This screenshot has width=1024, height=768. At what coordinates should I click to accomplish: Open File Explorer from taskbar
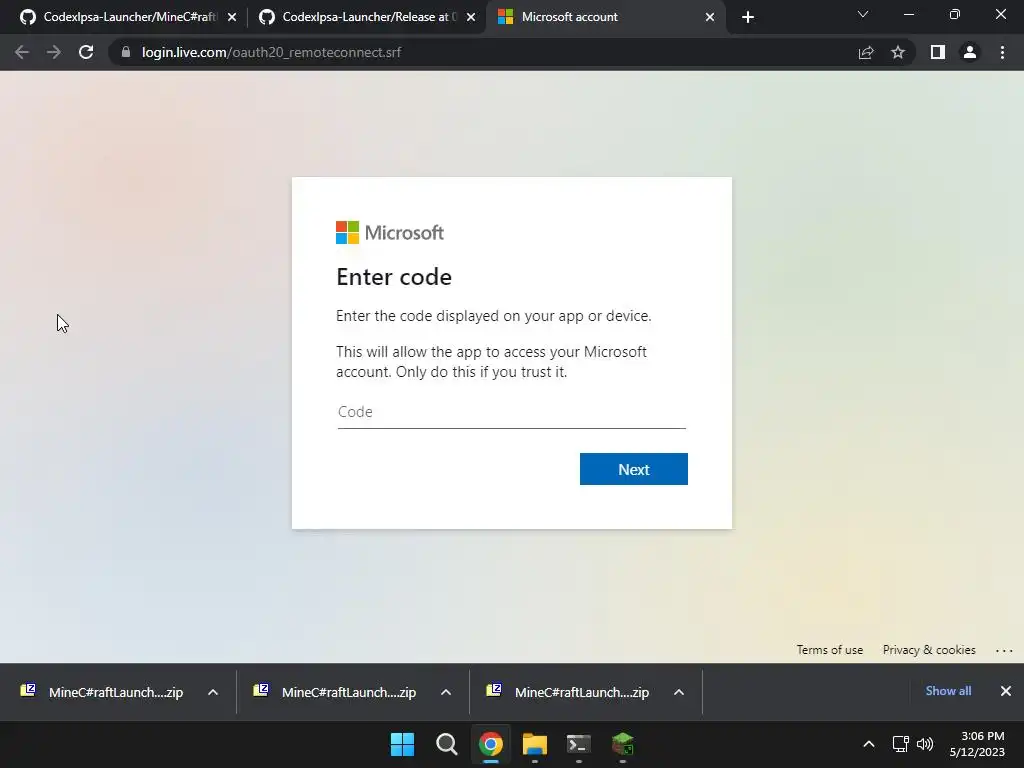[x=535, y=744]
